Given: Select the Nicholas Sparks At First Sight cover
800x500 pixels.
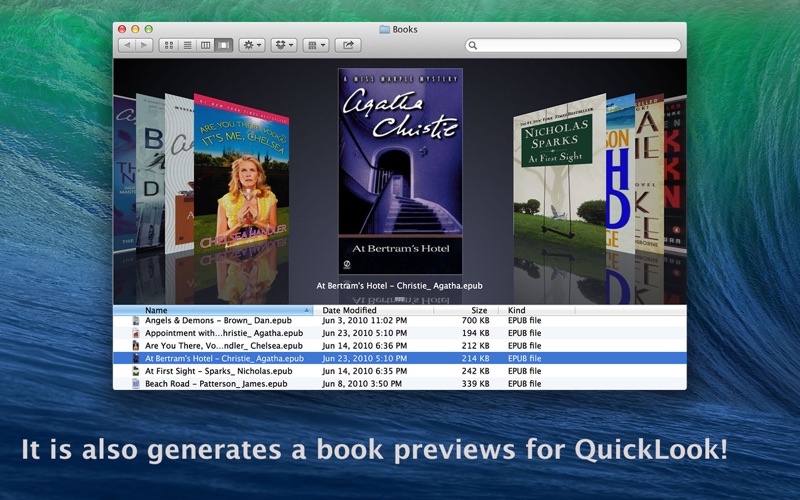Looking at the screenshot, I should (x=560, y=173).
